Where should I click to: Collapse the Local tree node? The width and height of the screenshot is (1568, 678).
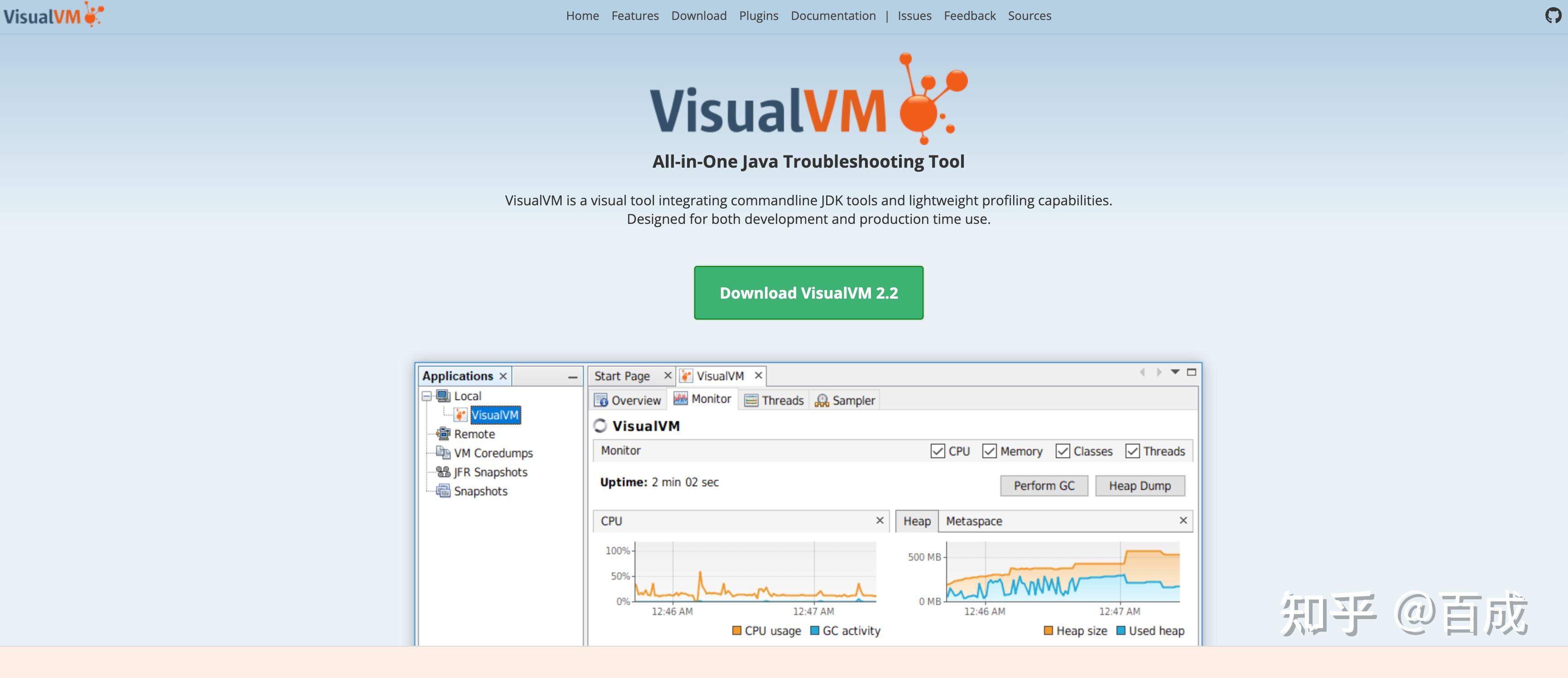(427, 396)
